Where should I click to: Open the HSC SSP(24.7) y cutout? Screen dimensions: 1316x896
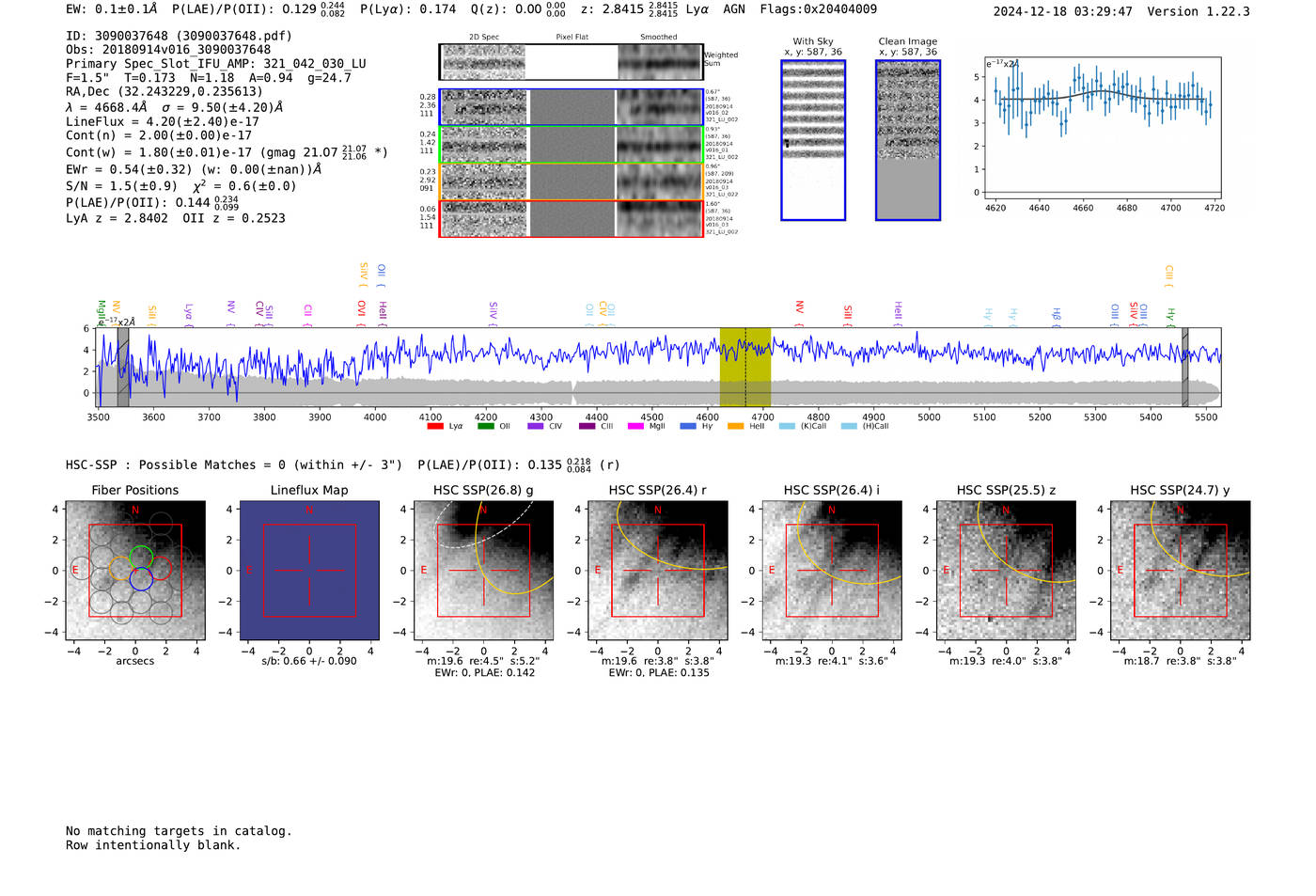pos(1180,571)
